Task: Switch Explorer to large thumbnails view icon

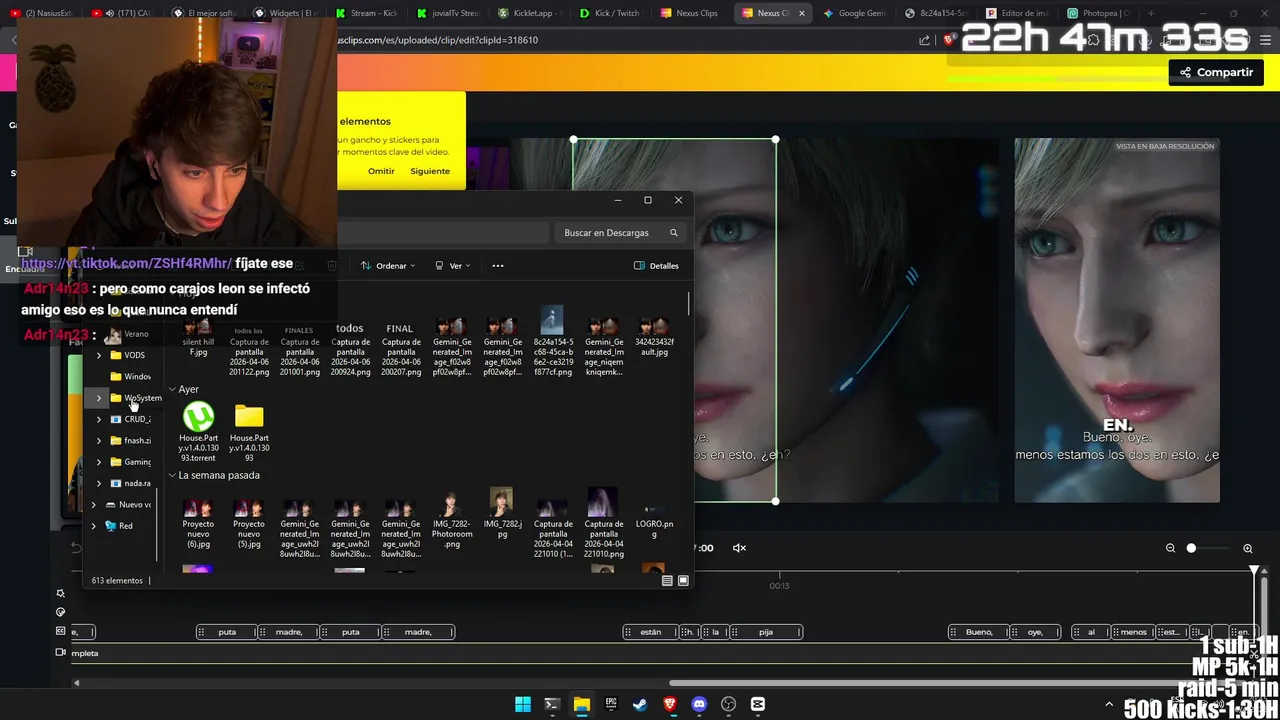Action: click(684, 581)
